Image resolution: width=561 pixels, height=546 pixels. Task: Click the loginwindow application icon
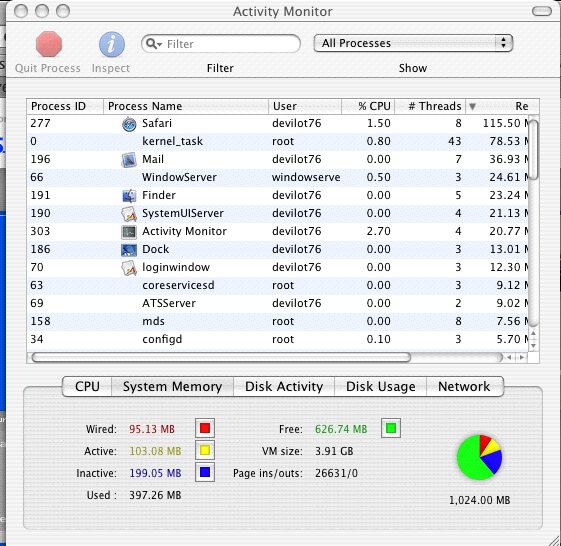tap(129, 268)
